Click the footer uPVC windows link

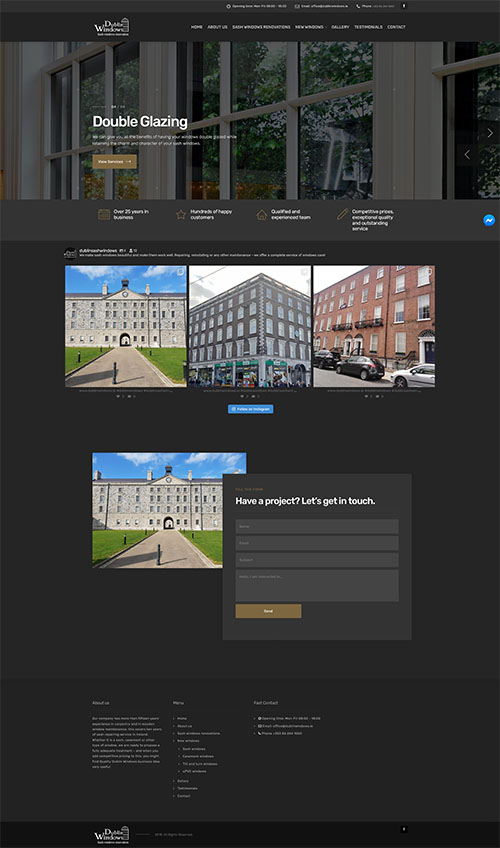(194, 771)
